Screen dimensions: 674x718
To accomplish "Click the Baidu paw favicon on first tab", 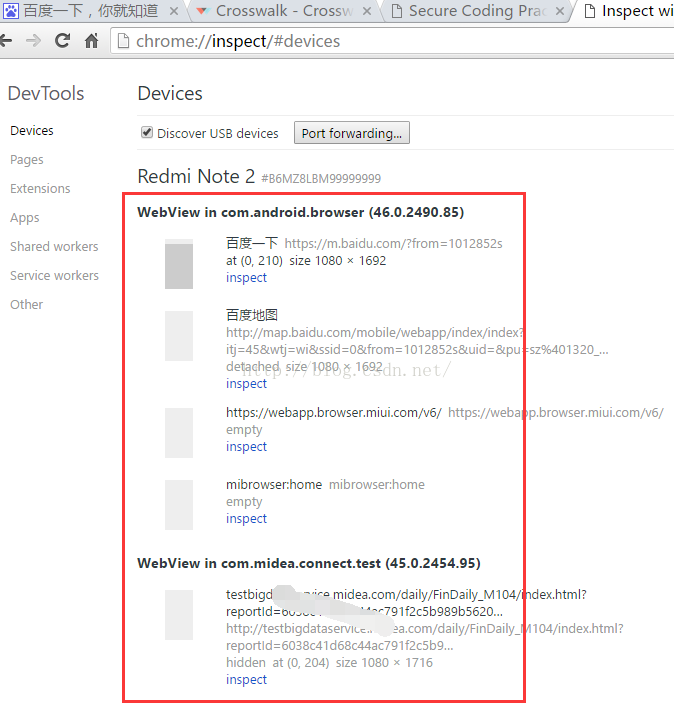I will [11, 11].
